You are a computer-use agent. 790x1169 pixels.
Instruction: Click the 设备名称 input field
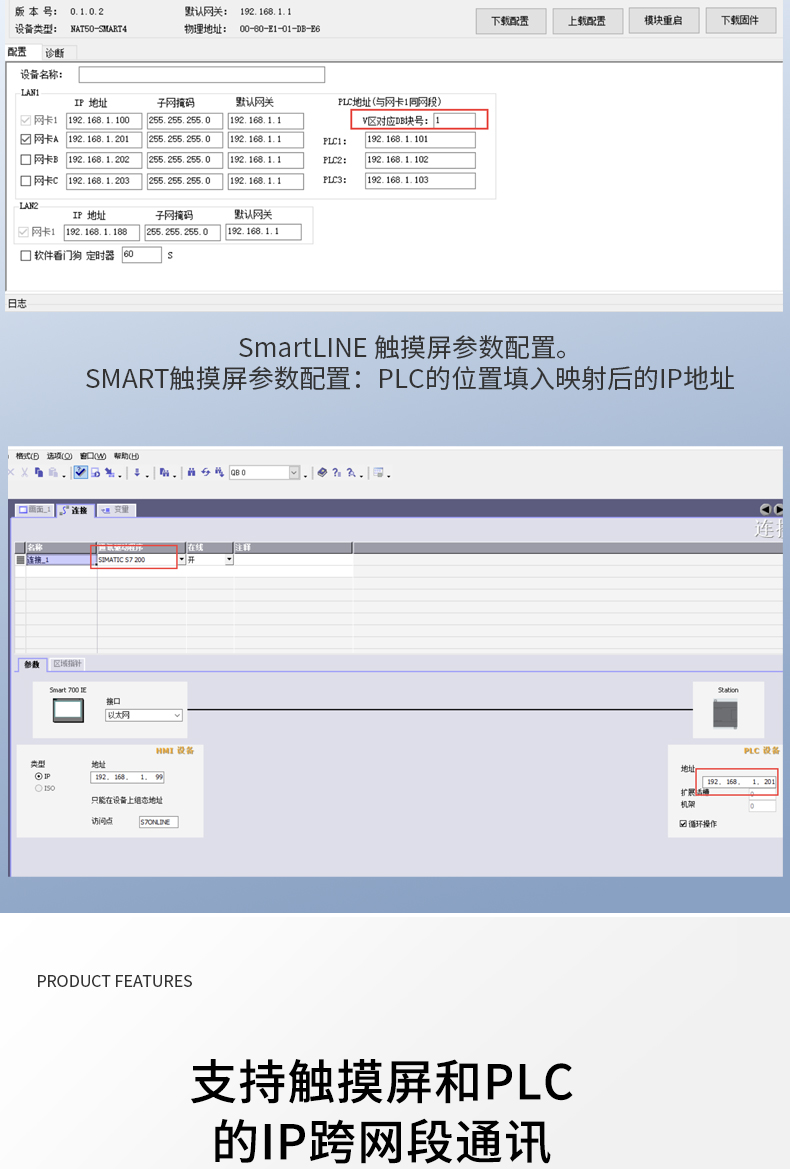(202, 75)
